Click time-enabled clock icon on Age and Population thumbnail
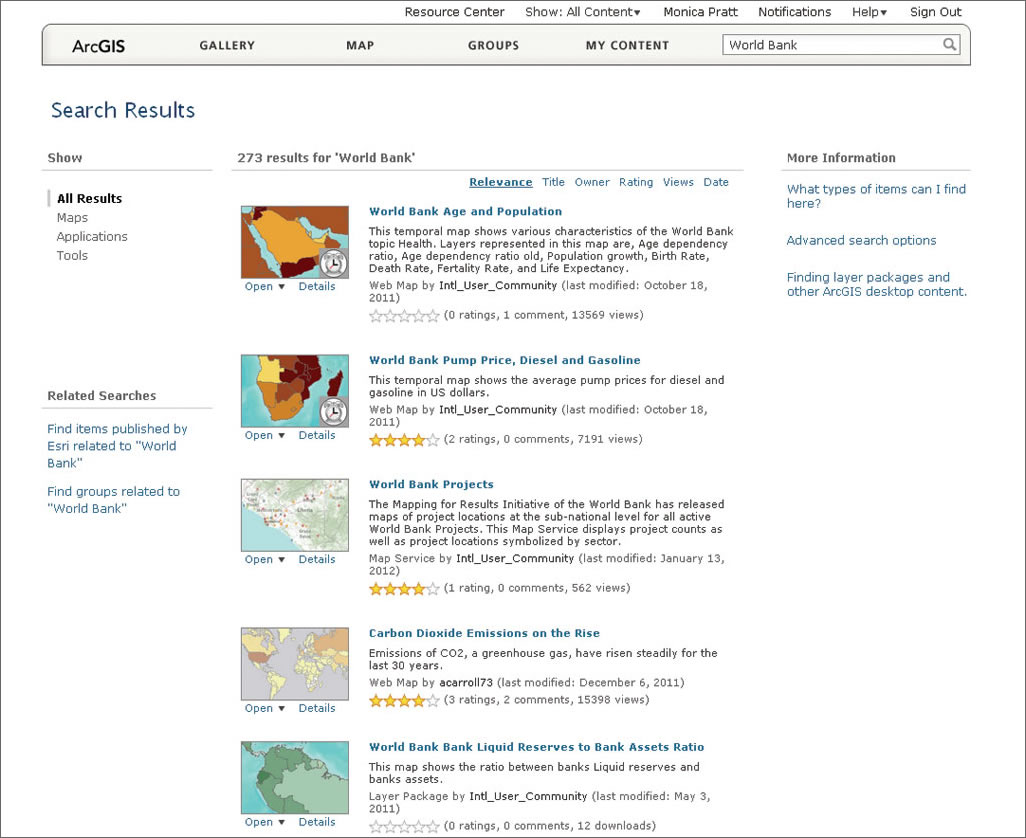 pyautogui.click(x=334, y=263)
